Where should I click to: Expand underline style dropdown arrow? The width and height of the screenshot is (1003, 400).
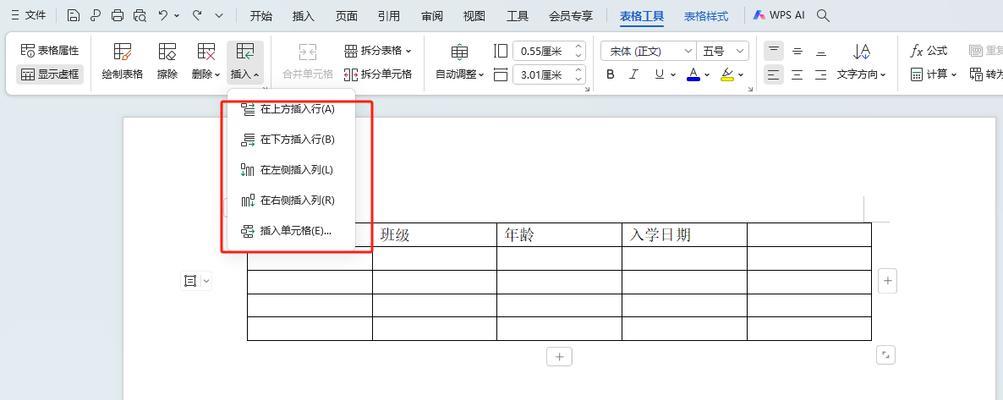coord(673,75)
